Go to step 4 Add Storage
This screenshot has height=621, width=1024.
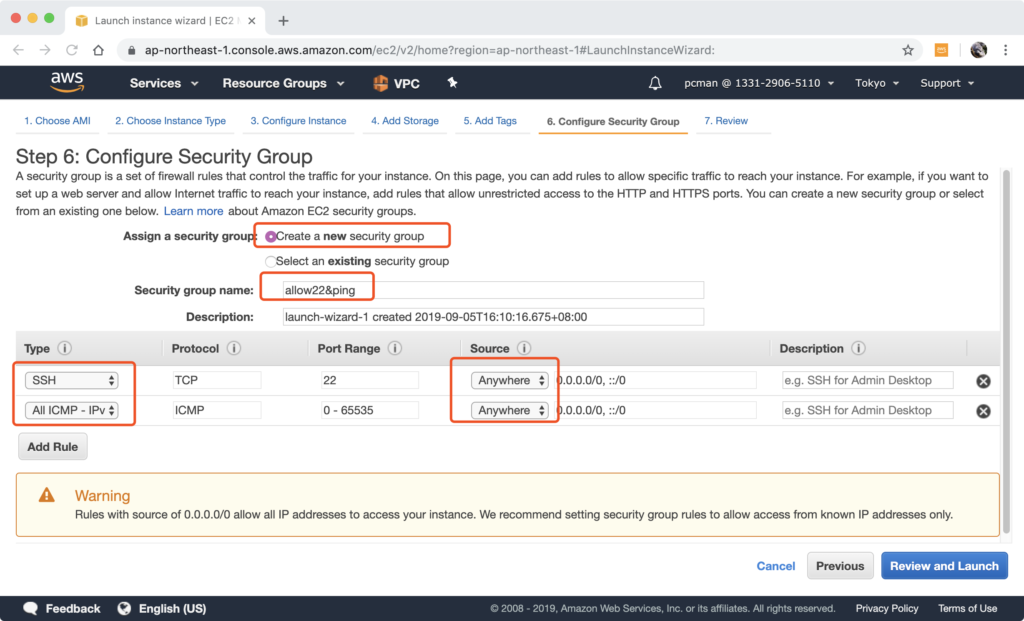tap(405, 121)
